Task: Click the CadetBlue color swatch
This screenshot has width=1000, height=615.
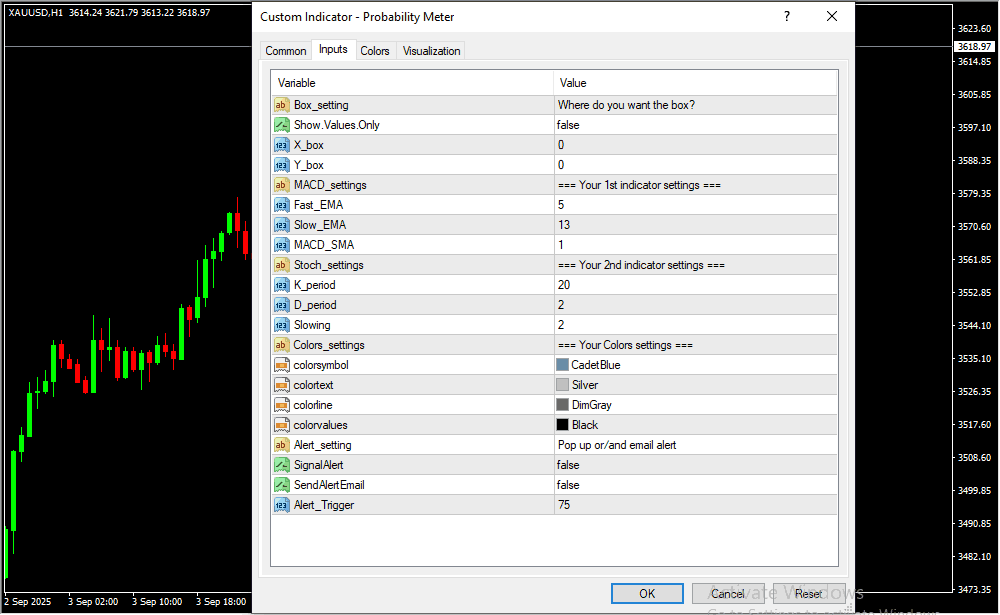Action: point(562,365)
